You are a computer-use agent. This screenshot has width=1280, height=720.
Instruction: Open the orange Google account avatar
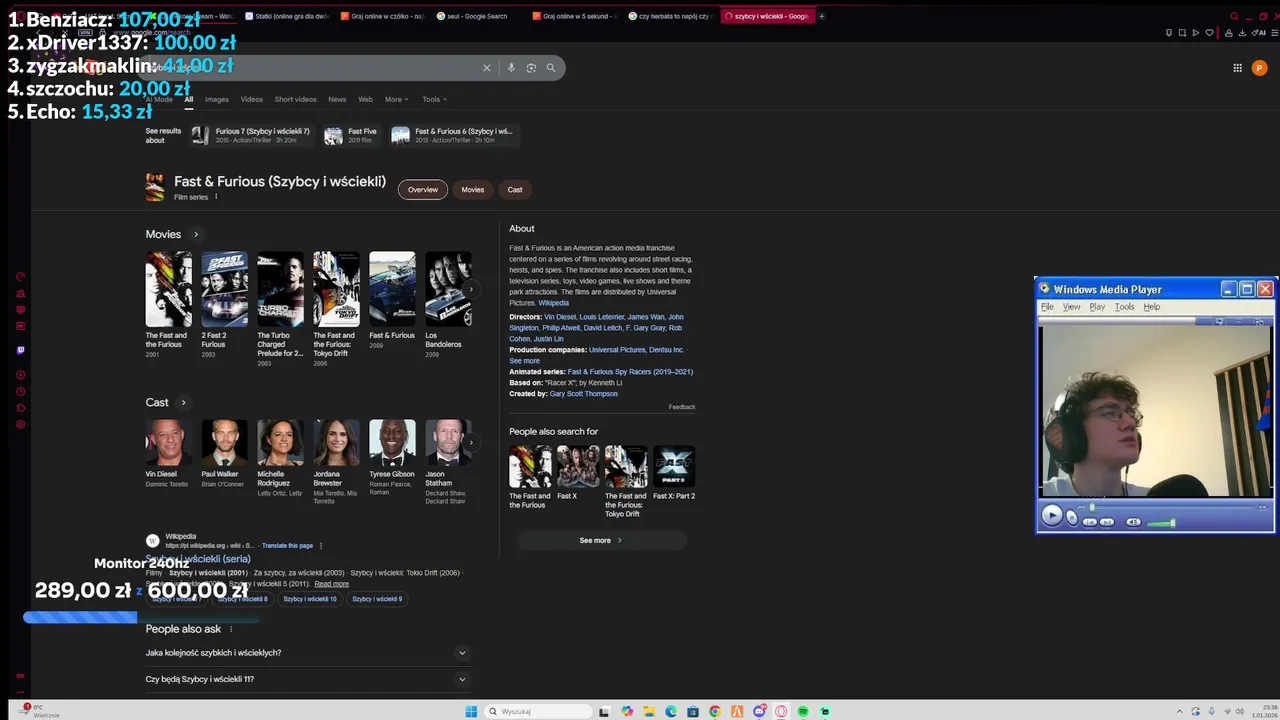pyautogui.click(x=1259, y=68)
